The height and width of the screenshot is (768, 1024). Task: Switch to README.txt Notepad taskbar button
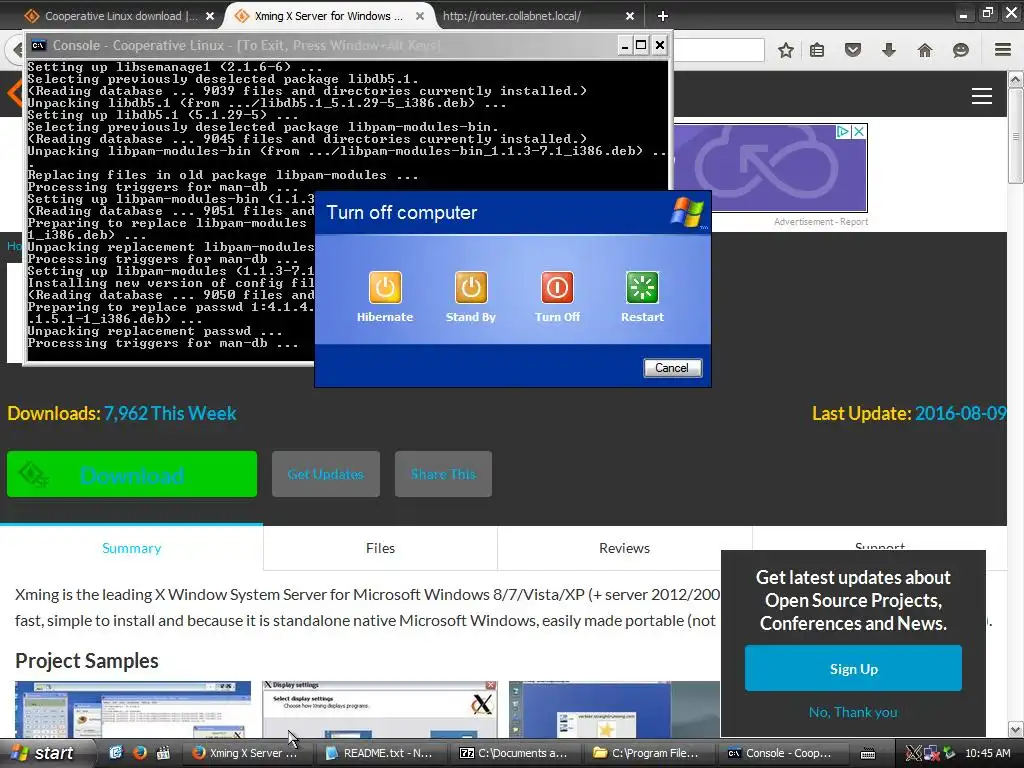(x=381, y=753)
